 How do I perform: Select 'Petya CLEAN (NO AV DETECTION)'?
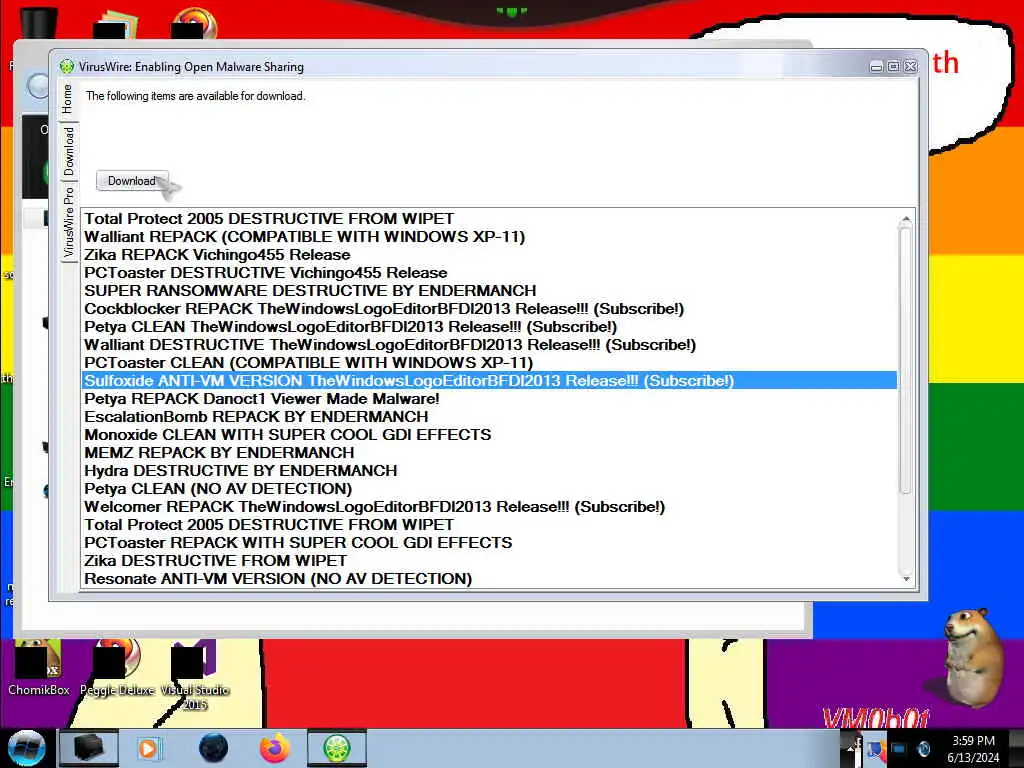(x=489, y=488)
